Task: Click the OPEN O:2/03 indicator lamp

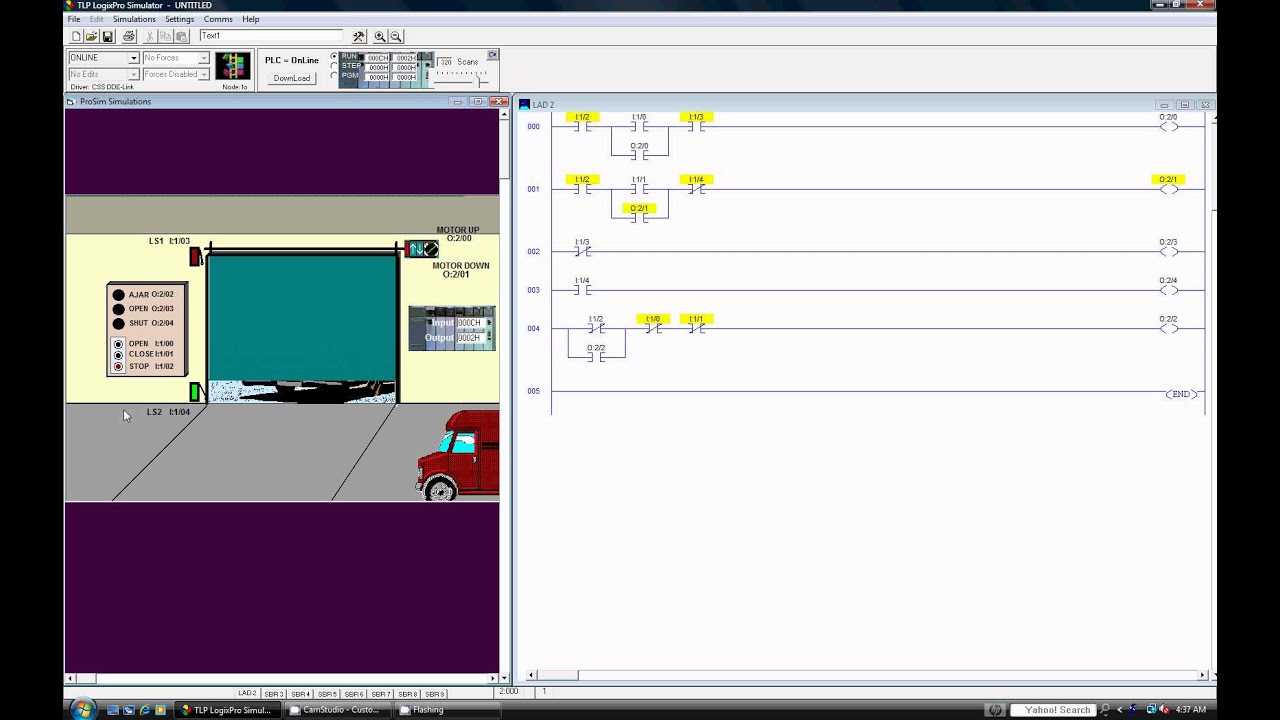Action: coord(118,309)
